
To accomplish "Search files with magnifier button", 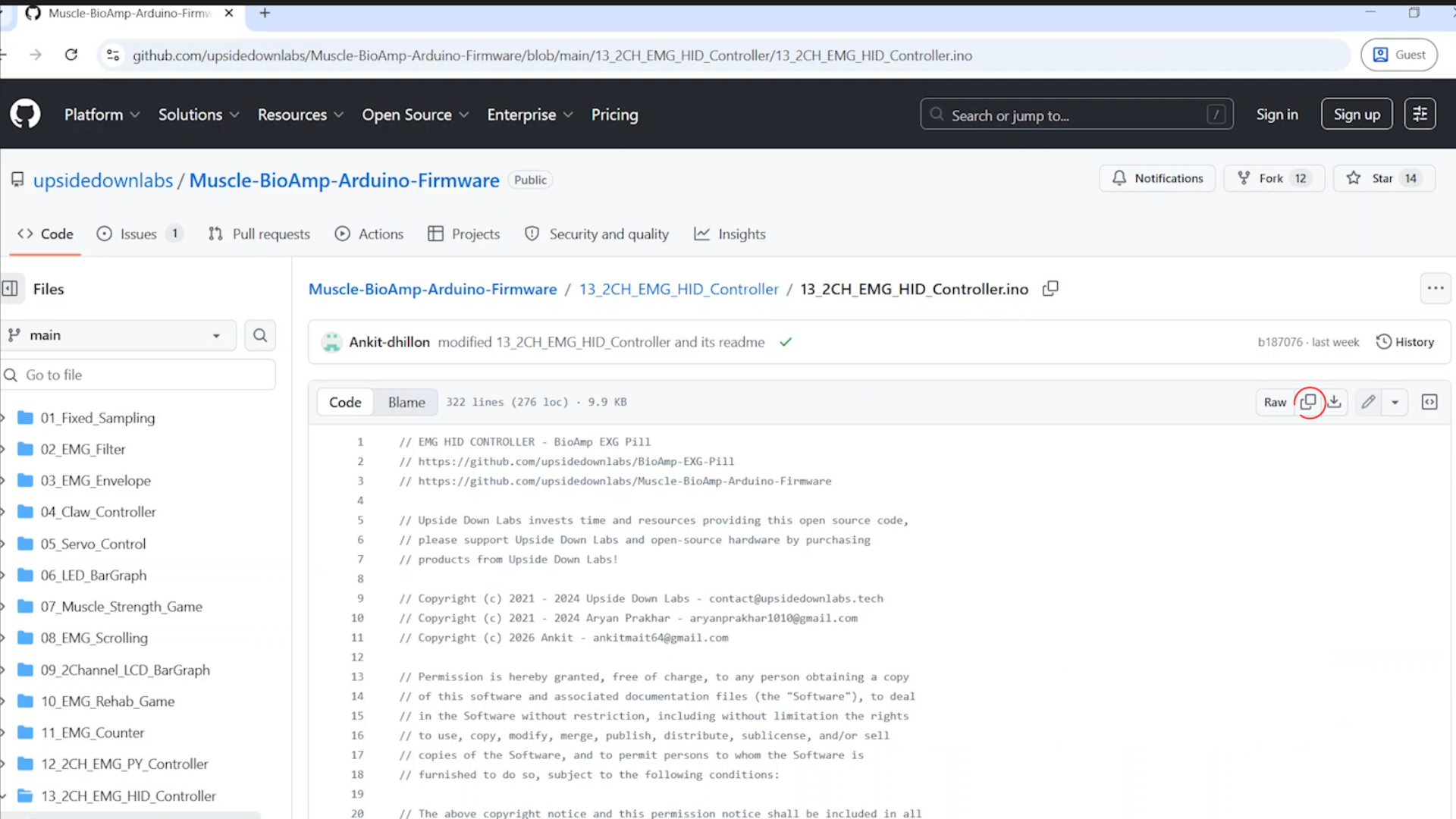I will coord(260,335).
